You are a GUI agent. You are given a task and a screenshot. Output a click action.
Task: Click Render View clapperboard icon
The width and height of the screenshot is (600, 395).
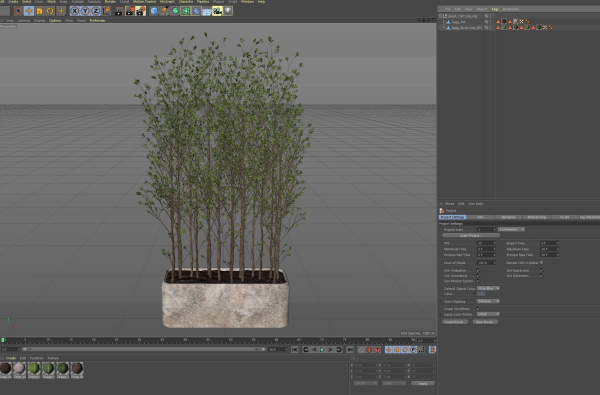pos(119,11)
